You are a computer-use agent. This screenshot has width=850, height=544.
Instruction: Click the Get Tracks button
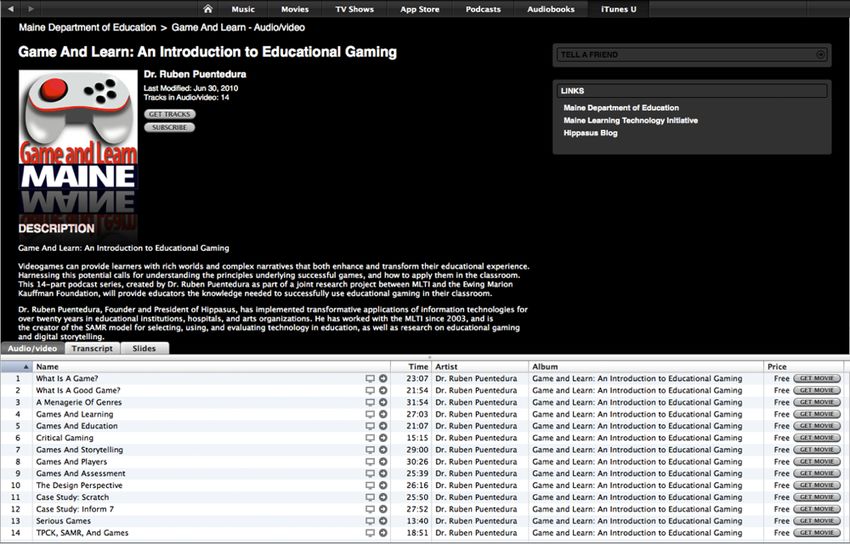point(170,114)
